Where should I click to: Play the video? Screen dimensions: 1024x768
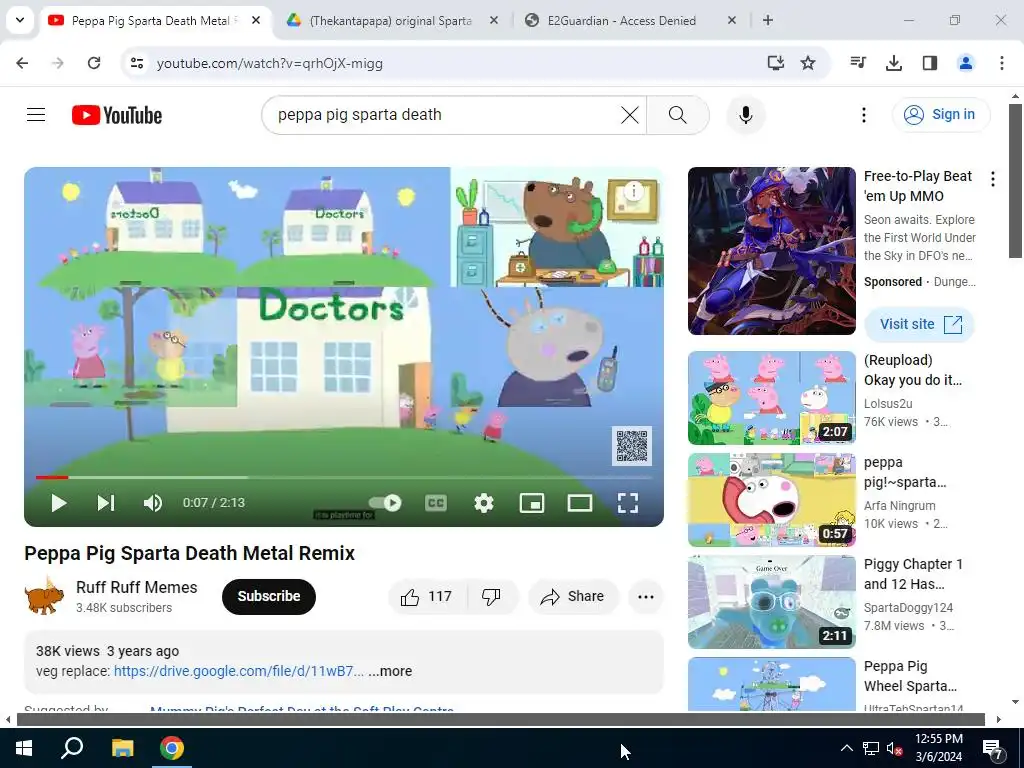[58, 503]
